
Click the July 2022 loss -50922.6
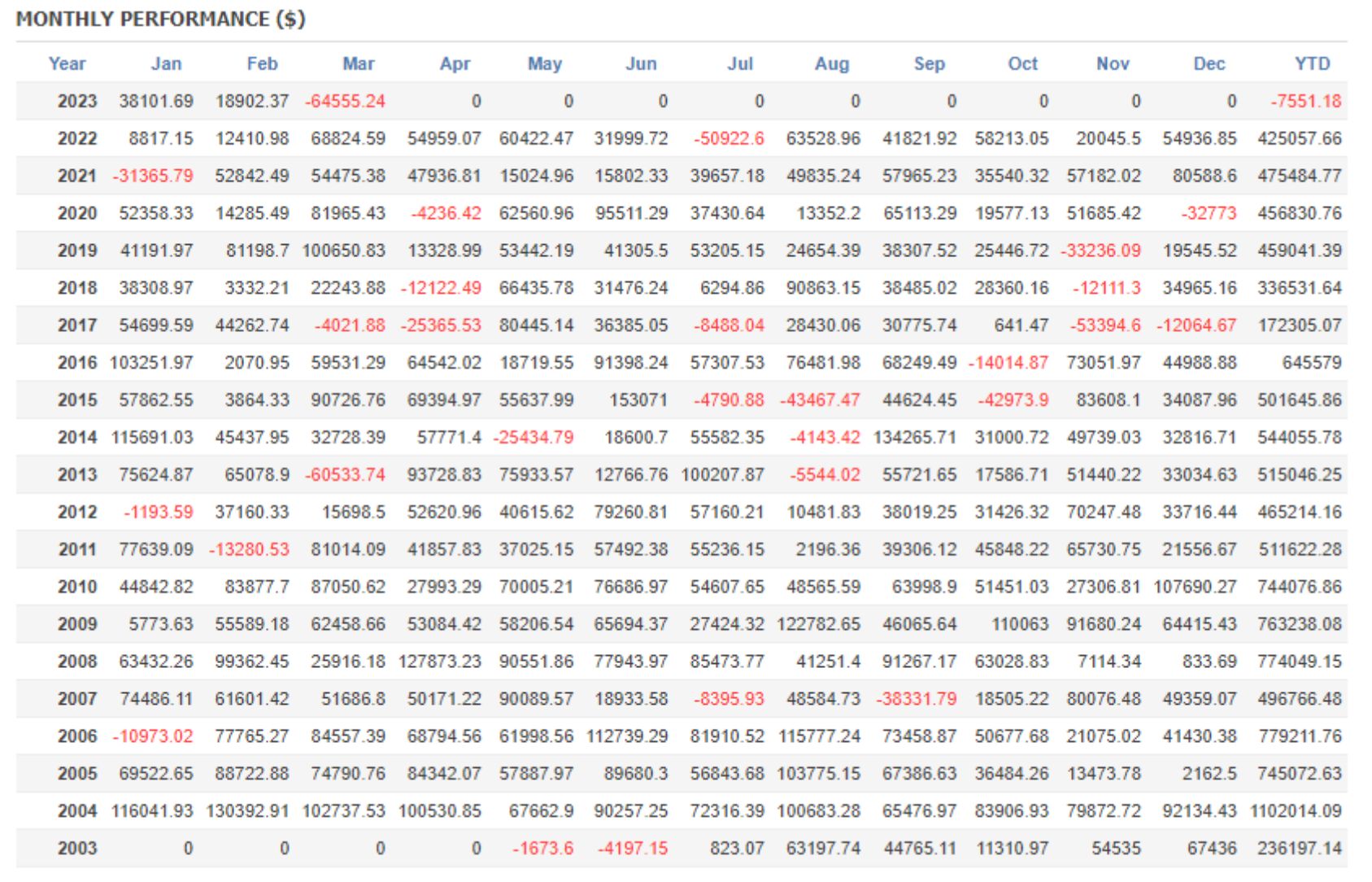tap(729, 138)
